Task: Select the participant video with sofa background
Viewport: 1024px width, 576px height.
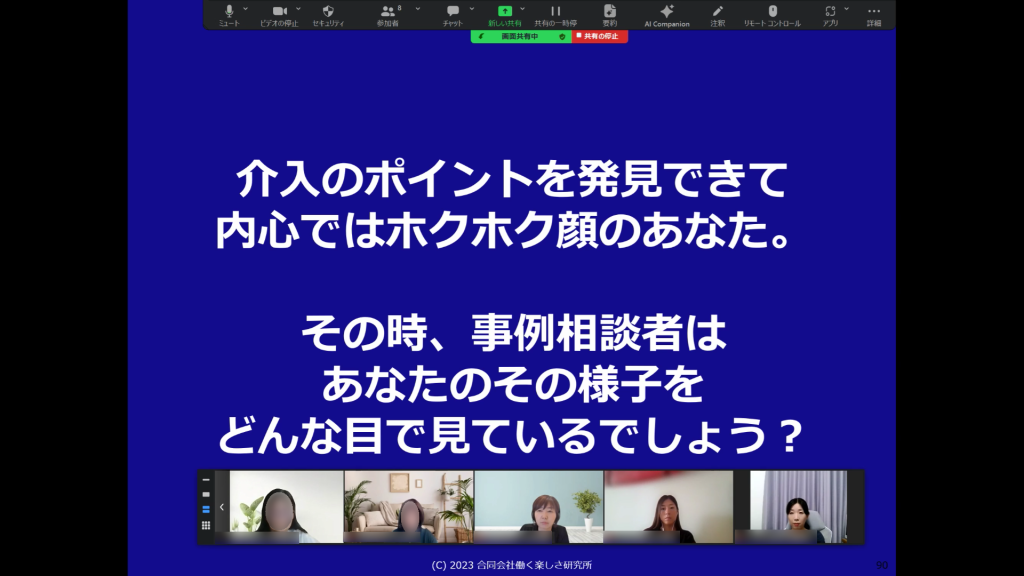Action: point(408,507)
